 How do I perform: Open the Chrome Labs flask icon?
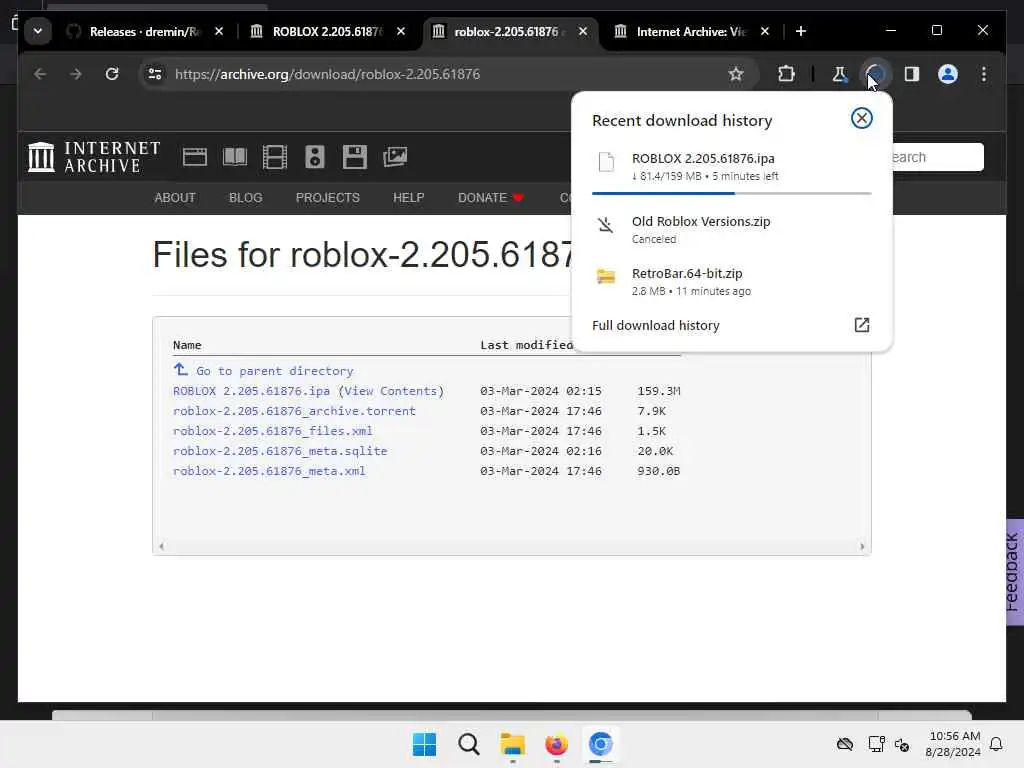tap(839, 74)
